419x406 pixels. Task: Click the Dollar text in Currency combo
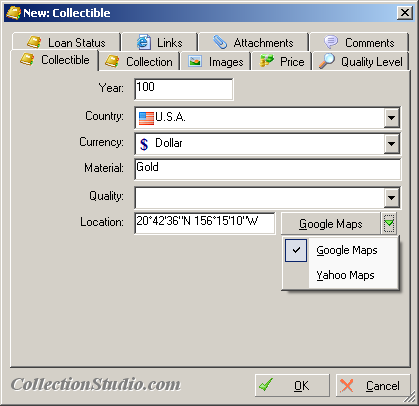(169, 143)
